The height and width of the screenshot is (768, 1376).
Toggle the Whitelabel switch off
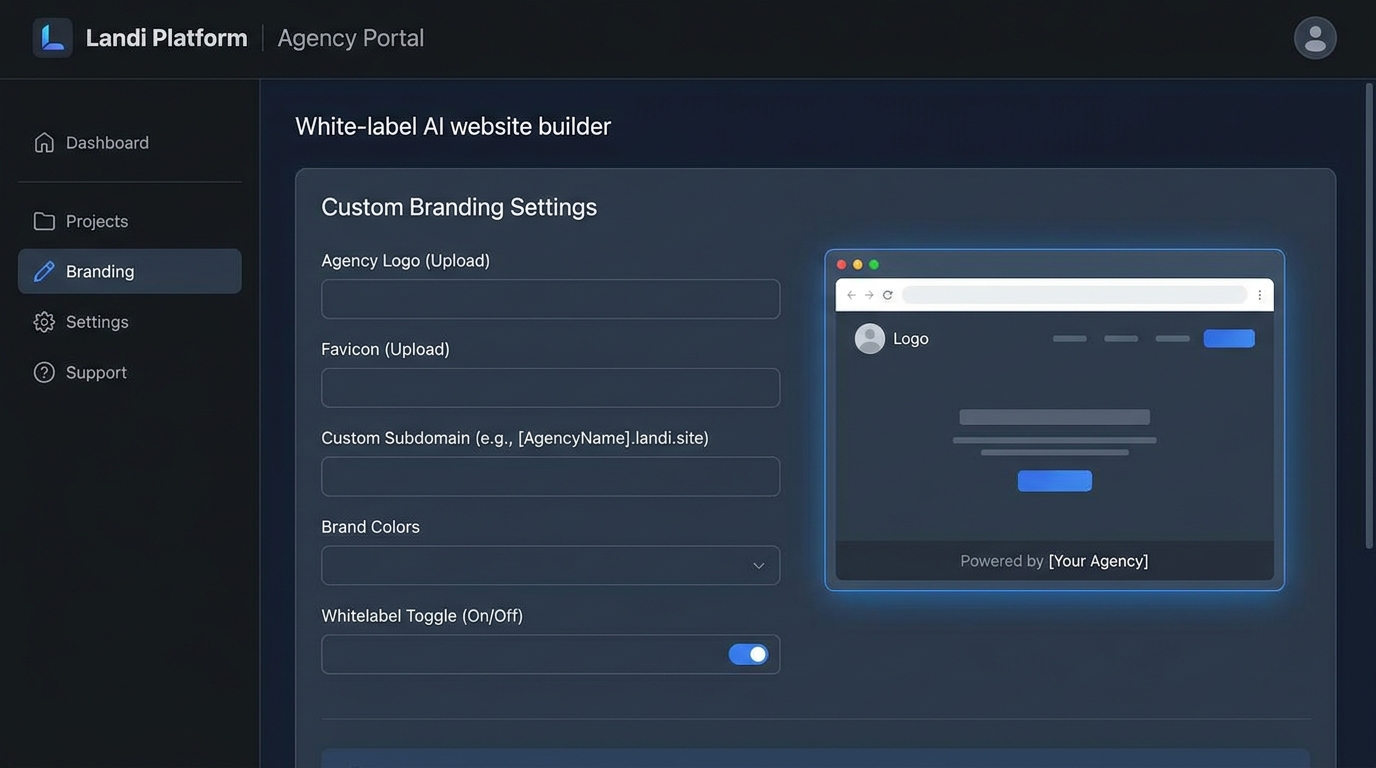(748, 654)
